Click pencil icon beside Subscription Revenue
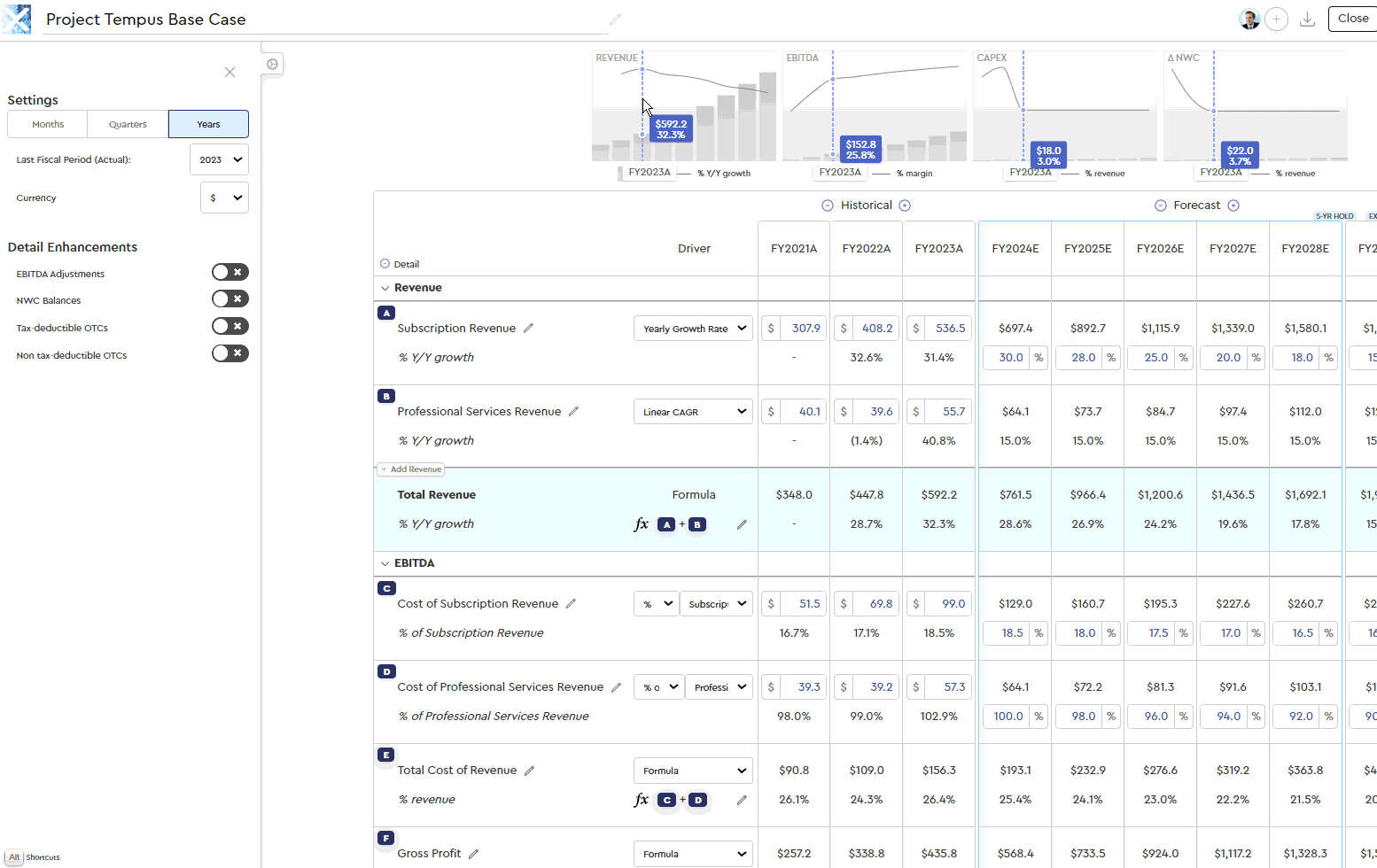 pos(529,328)
